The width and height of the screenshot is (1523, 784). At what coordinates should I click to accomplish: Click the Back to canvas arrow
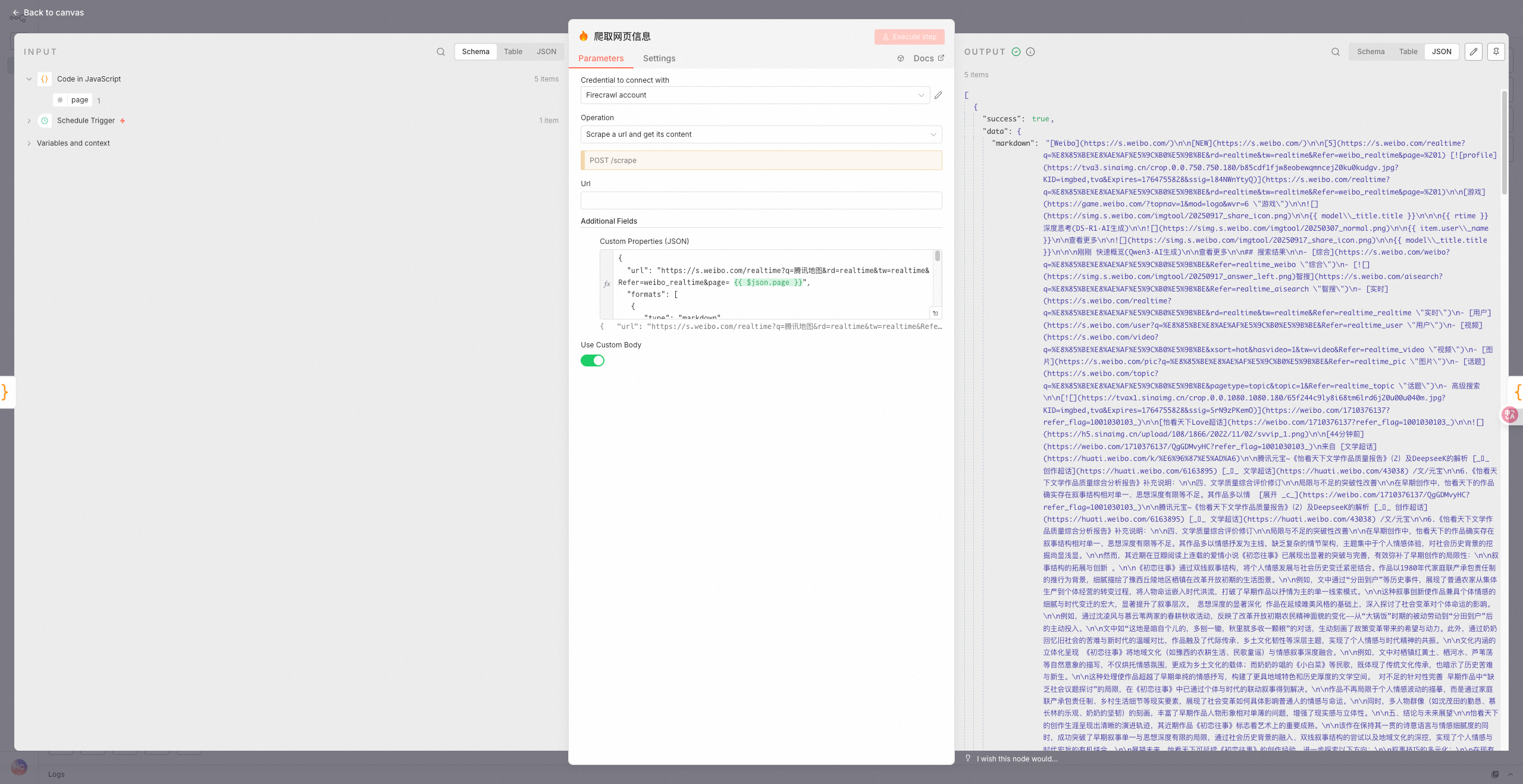[16, 12]
